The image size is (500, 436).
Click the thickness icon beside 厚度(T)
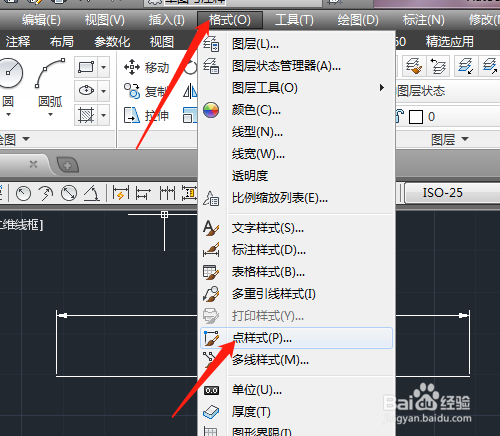pyautogui.click(x=211, y=412)
